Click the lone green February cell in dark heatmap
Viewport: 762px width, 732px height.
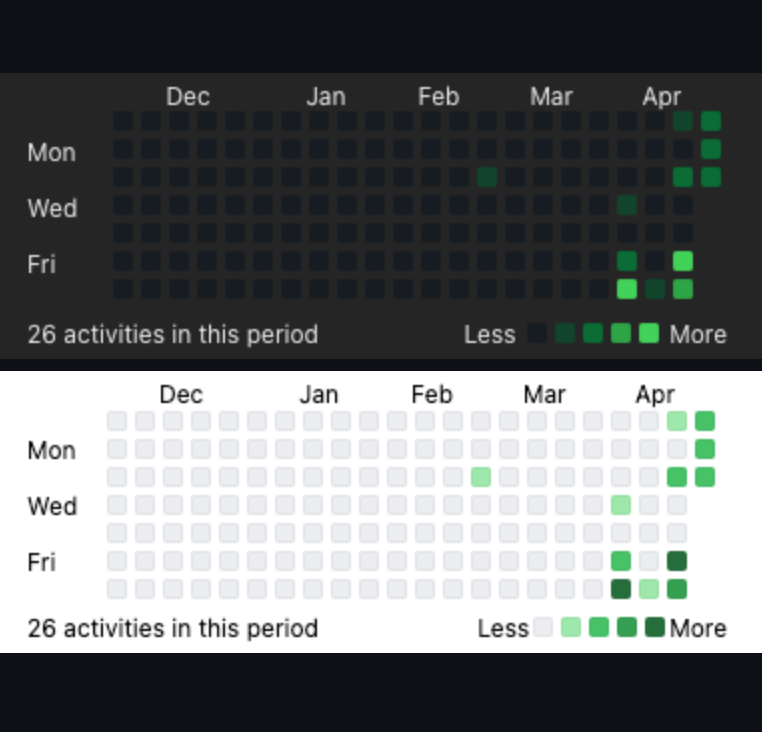(487, 177)
